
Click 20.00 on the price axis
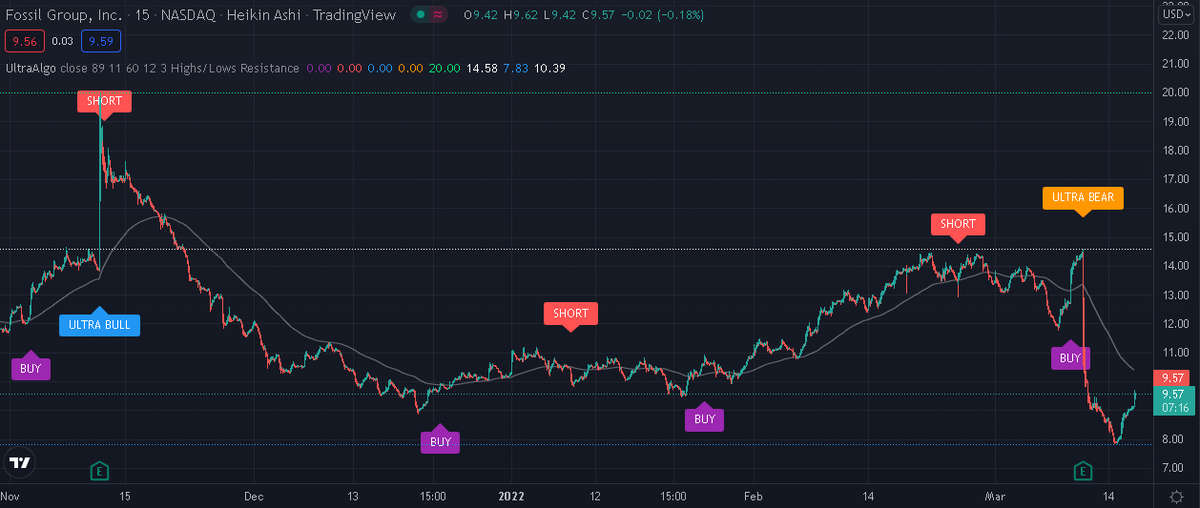point(1175,93)
